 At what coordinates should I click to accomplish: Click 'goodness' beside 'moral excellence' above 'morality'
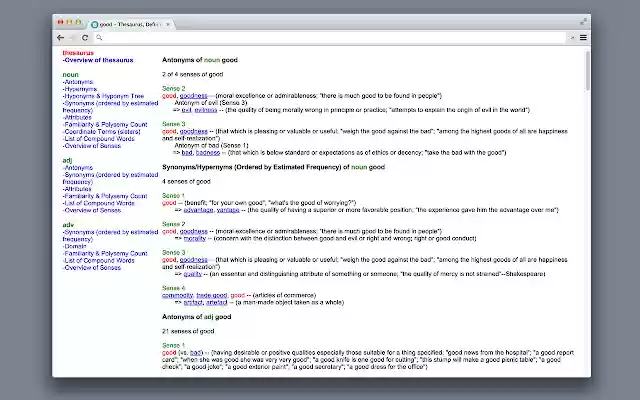[x=193, y=231]
